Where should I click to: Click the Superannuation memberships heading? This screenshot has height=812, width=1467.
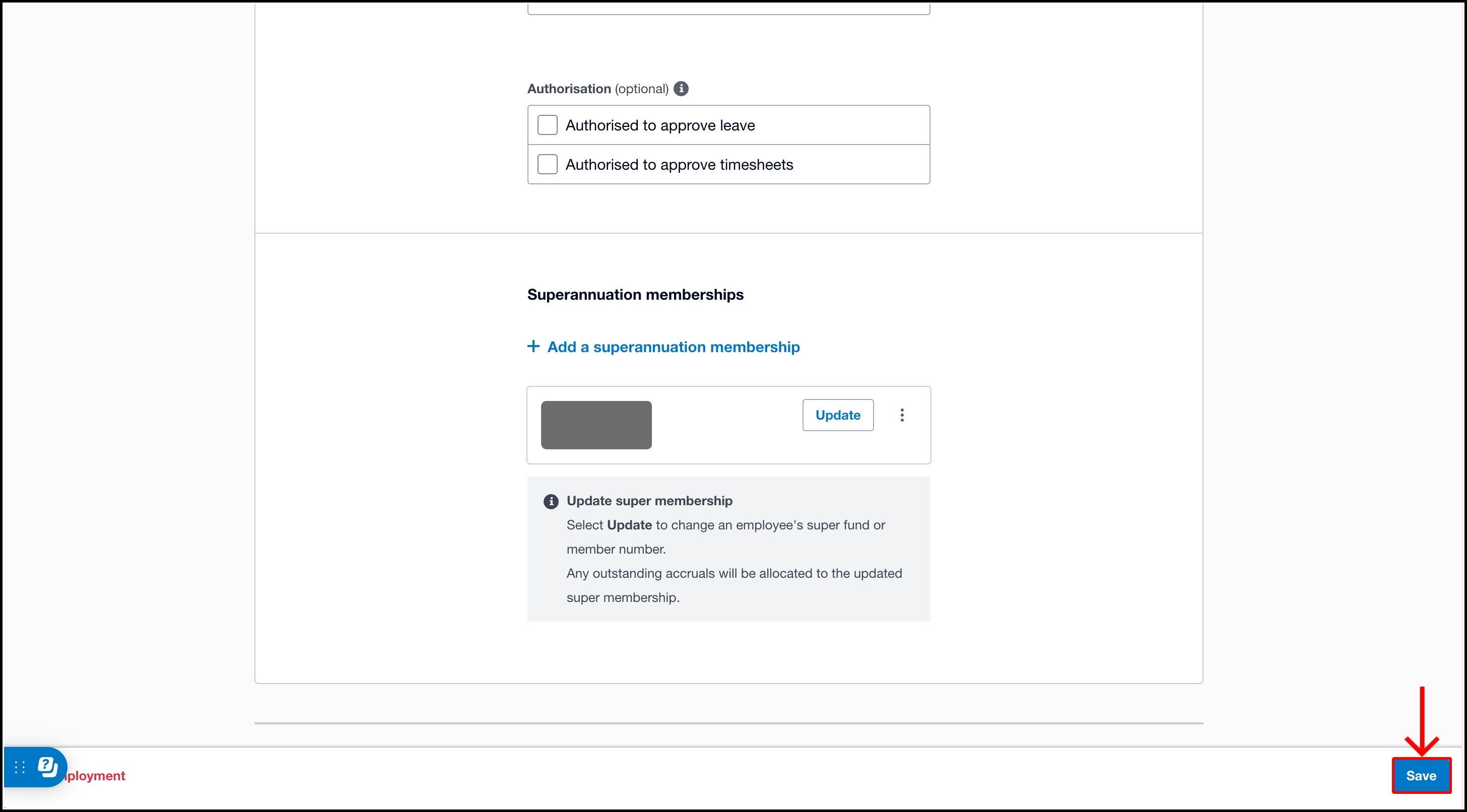tap(635, 294)
